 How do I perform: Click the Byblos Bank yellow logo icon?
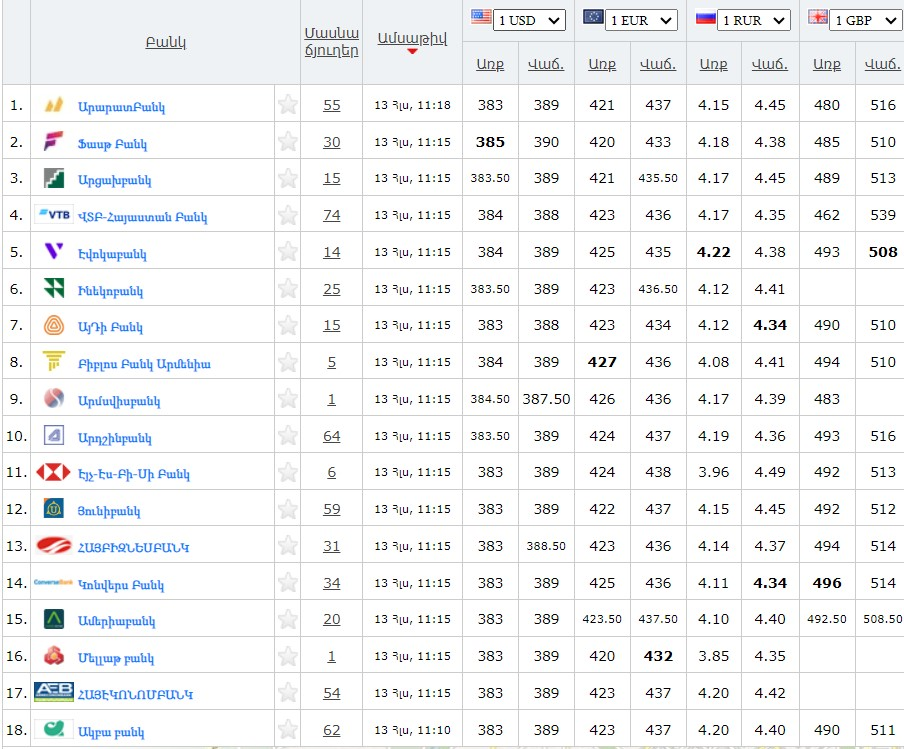[x=54, y=362]
